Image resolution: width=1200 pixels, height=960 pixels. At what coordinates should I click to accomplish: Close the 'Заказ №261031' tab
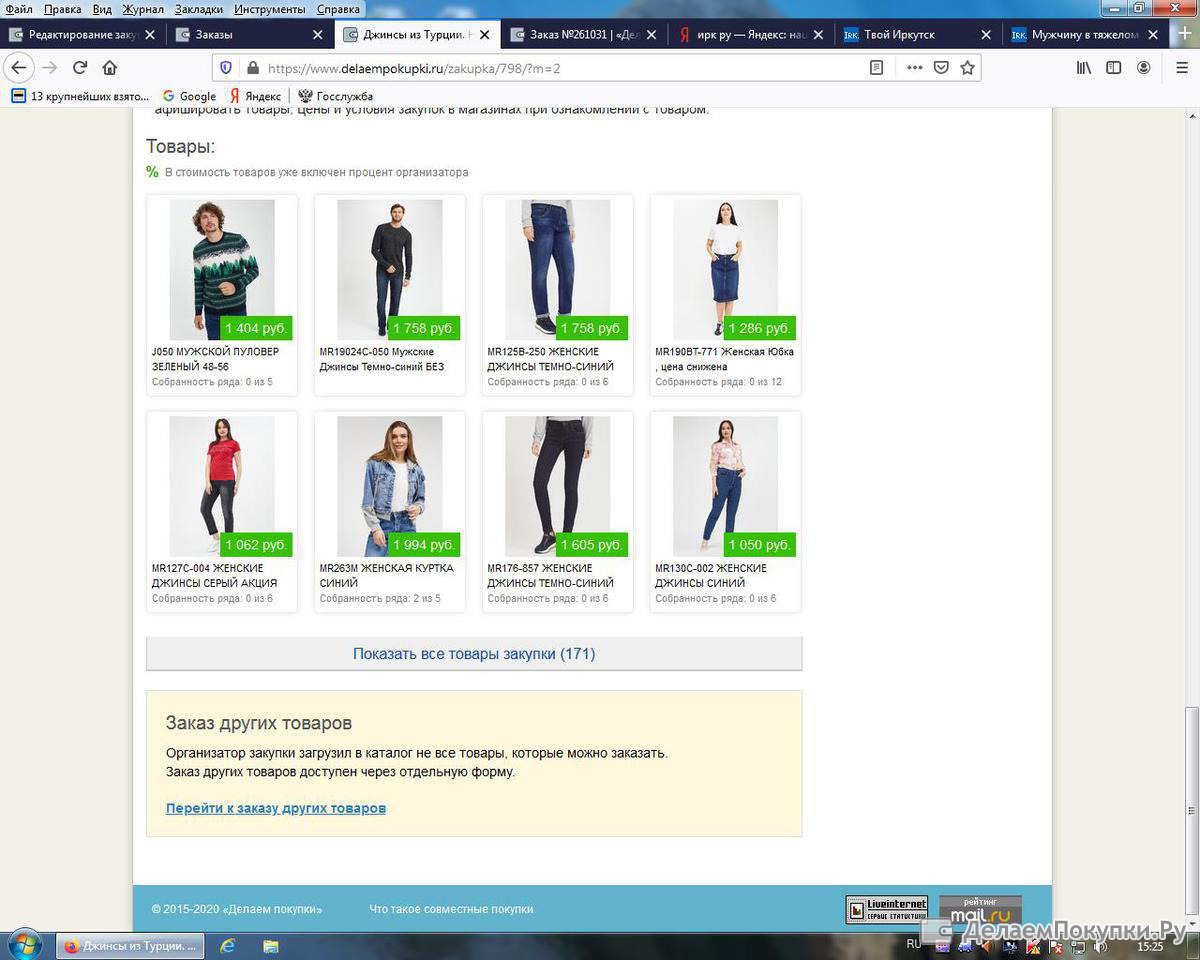652,34
